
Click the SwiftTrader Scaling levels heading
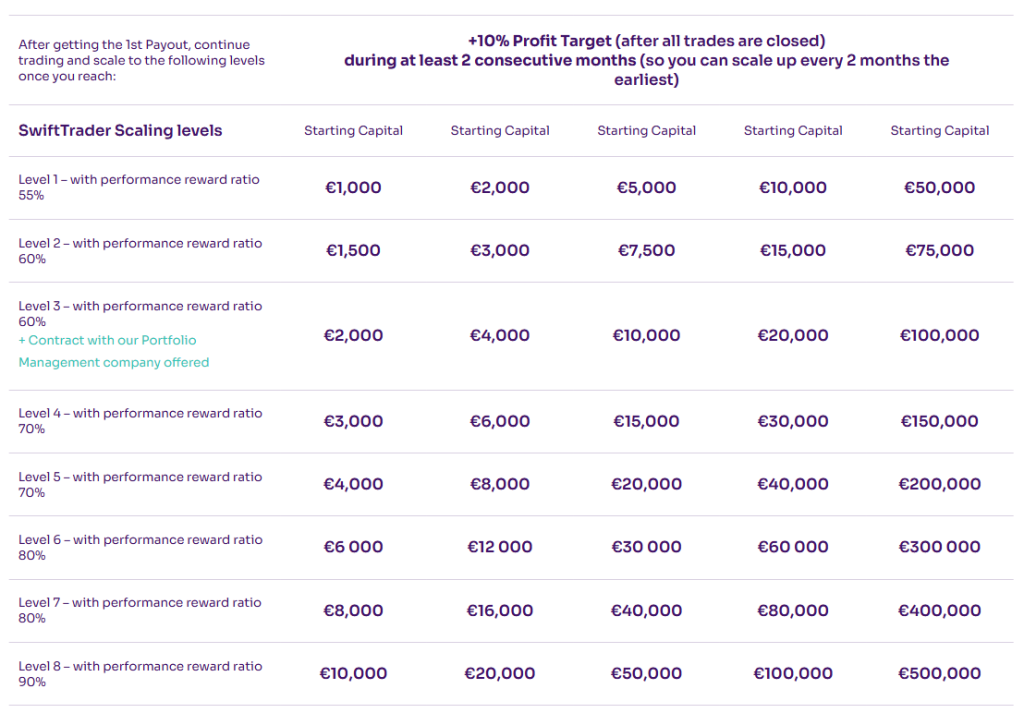tap(120, 131)
